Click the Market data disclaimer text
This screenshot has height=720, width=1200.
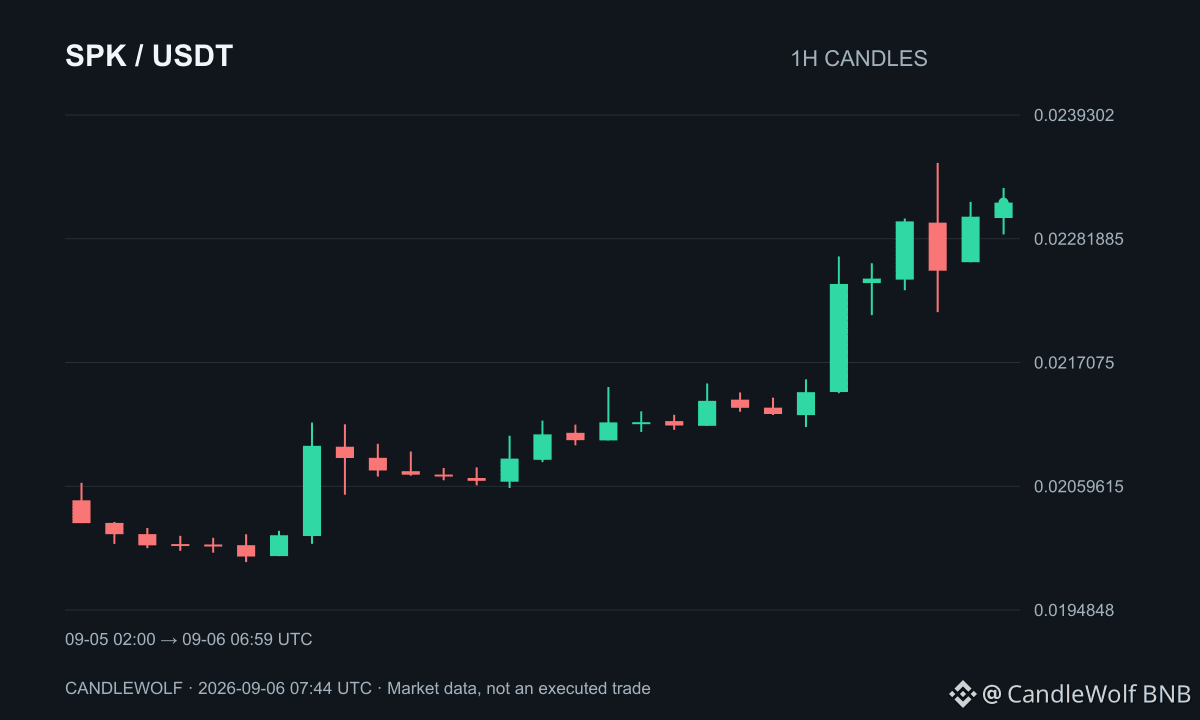[519, 688]
